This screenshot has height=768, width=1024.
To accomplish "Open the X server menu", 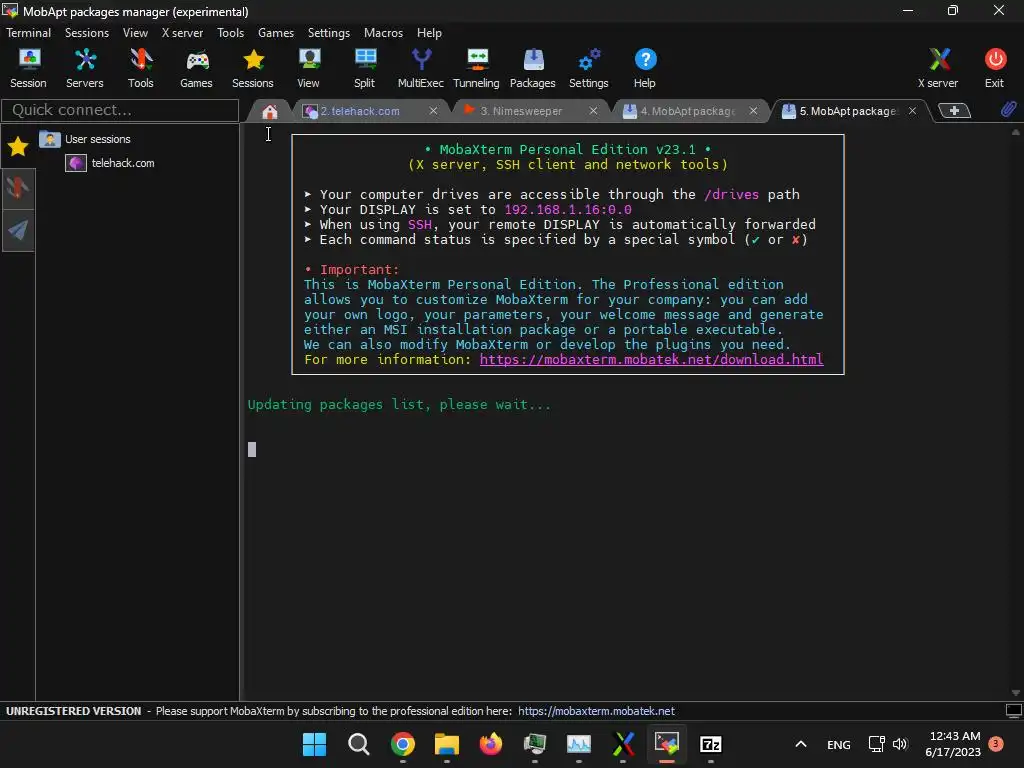I will point(182,33).
